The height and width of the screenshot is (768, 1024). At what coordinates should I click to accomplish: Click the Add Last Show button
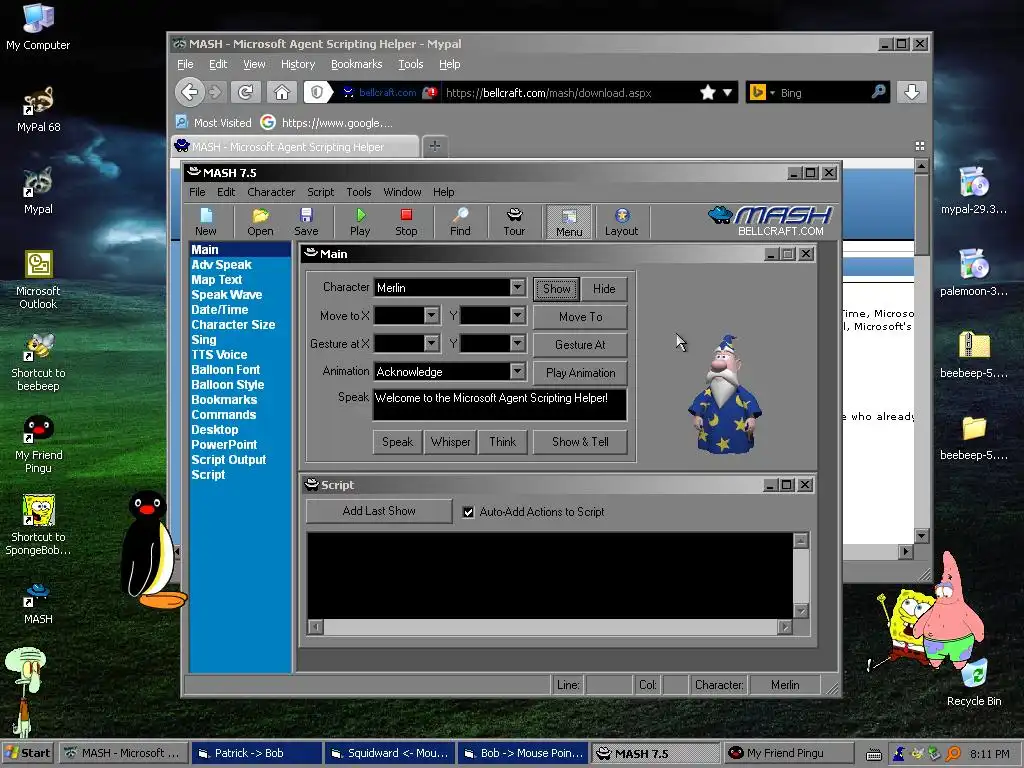(379, 511)
